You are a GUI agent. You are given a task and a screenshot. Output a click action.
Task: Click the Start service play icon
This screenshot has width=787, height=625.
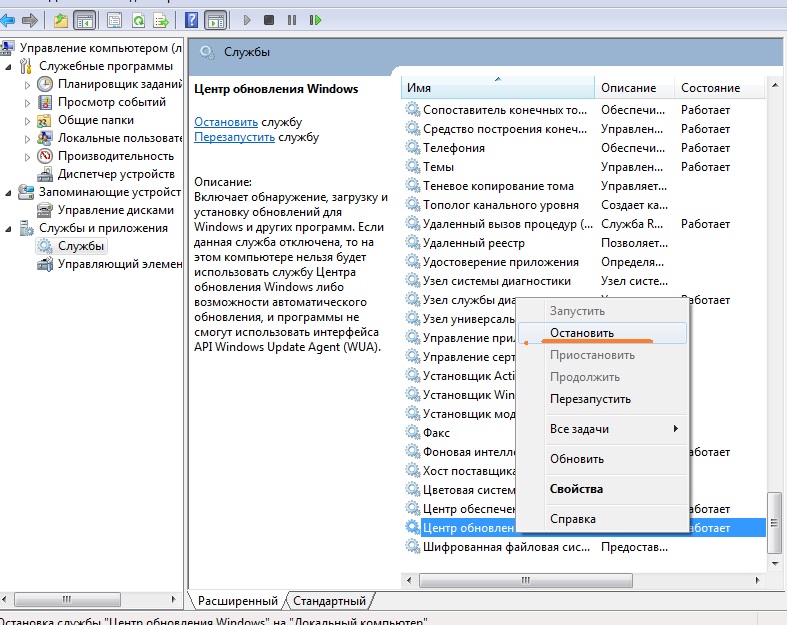click(246, 20)
